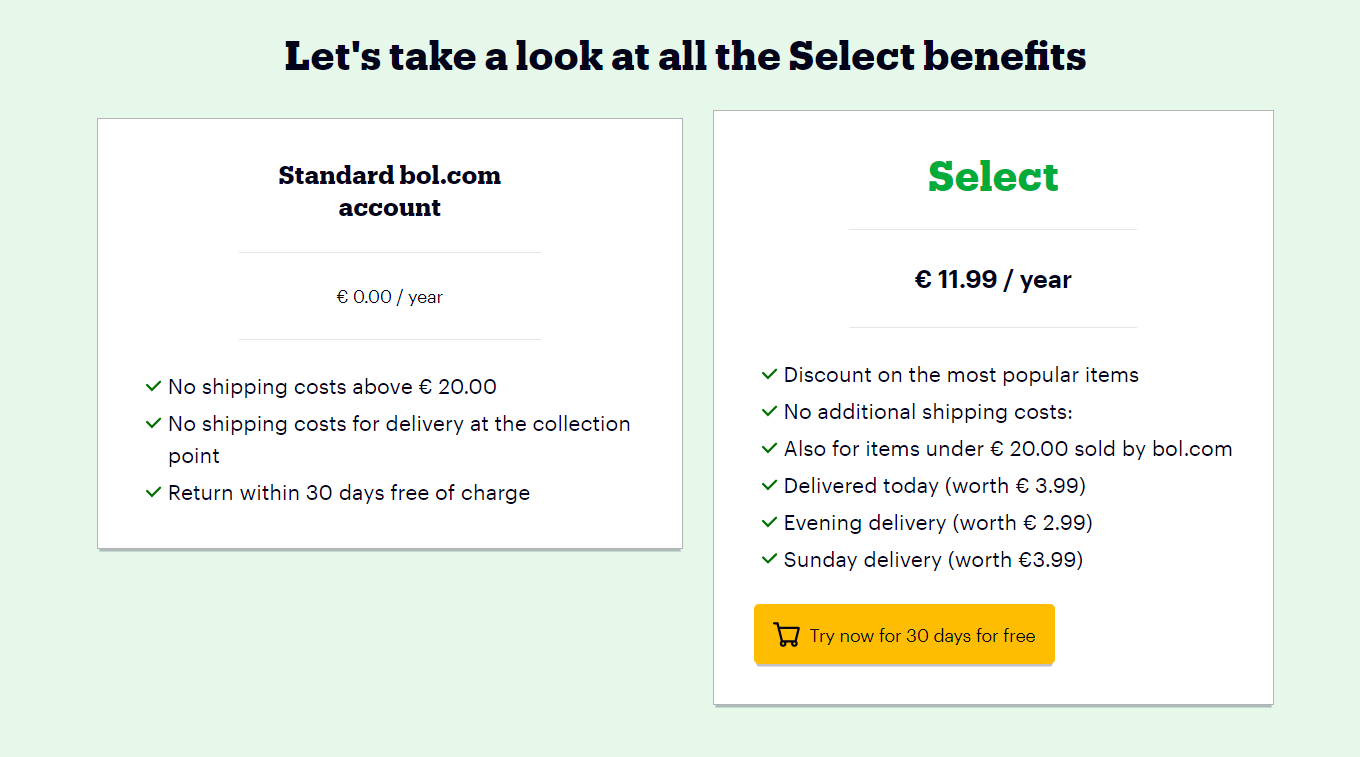Click the checkmark next to "Return within 30 days free of charge"
This screenshot has height=757, width=1360.
click(154, 492)
